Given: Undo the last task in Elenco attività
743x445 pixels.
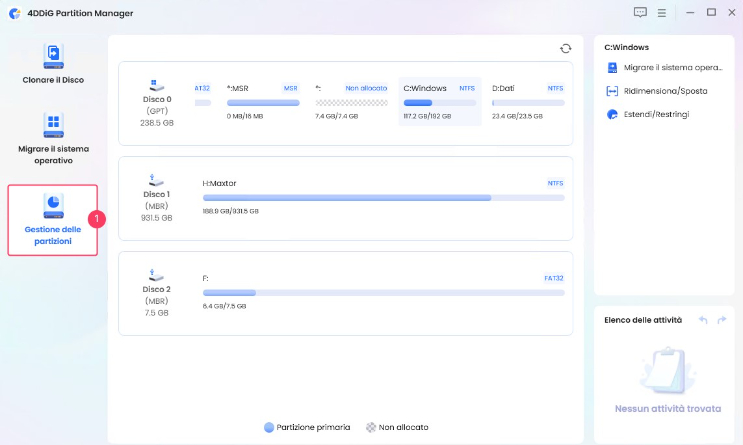Looking at the screenshot, I should [x=703, y=320].
